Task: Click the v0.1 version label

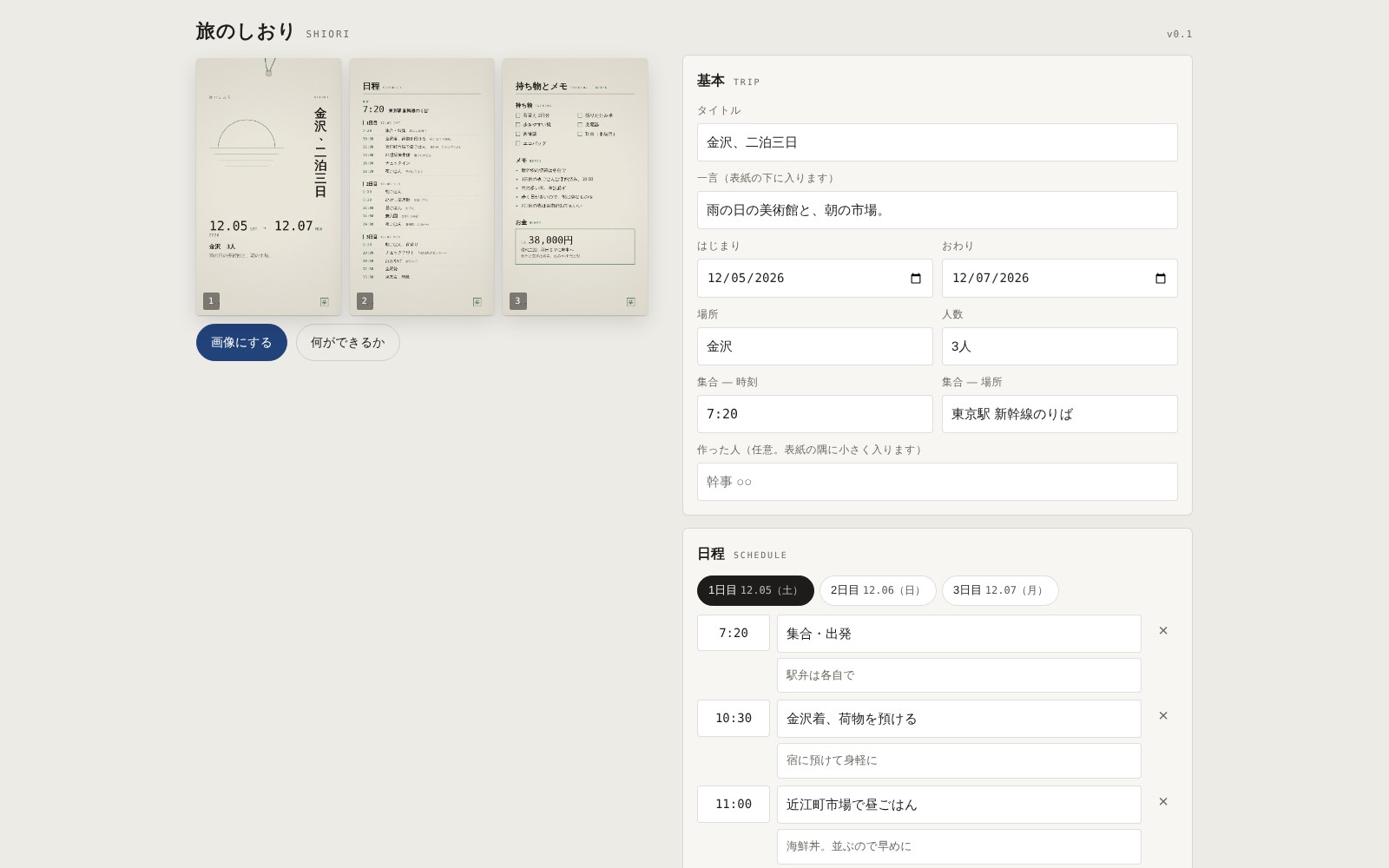Action: click(1179, 34)
